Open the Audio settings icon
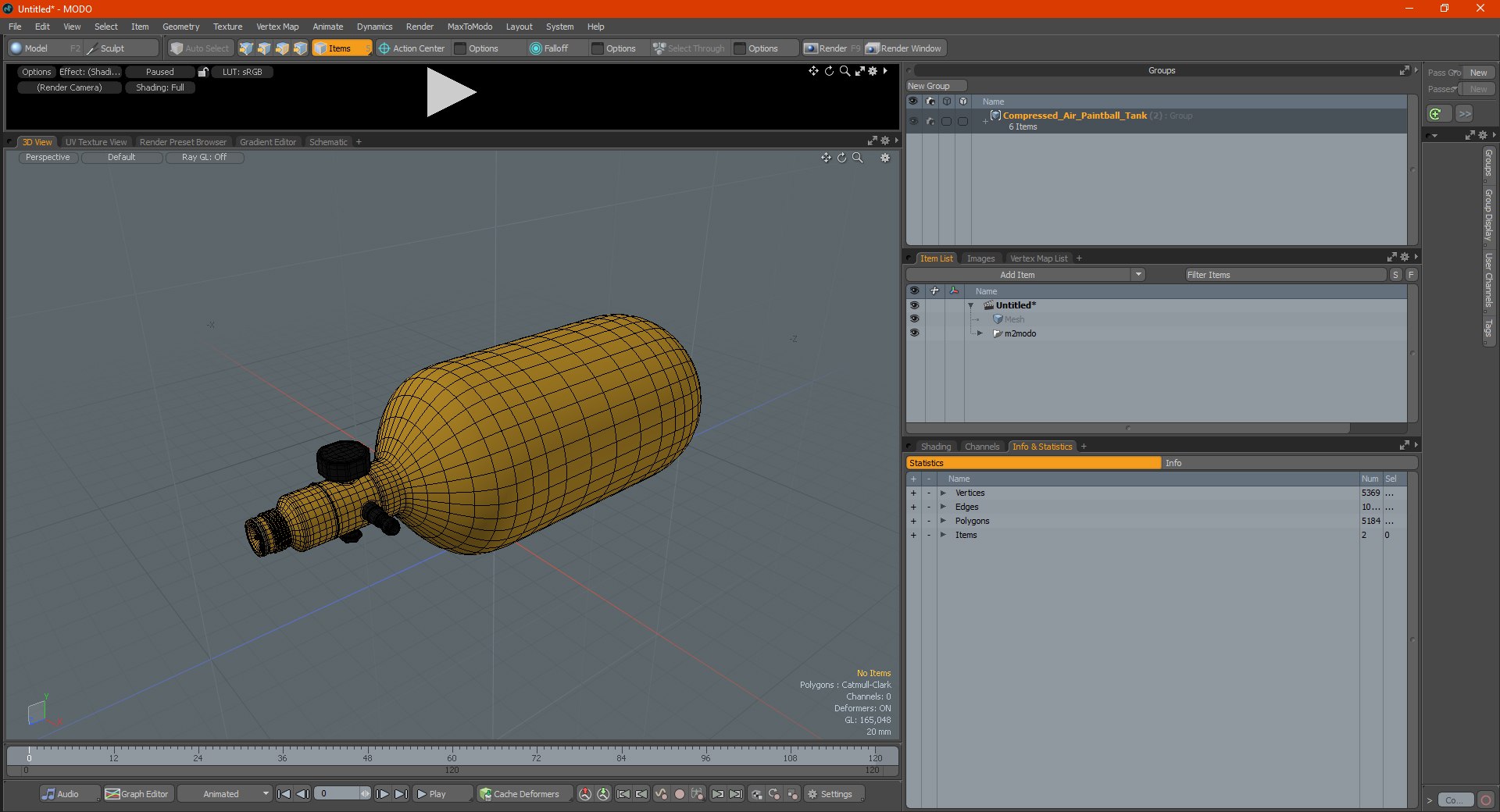1500x812 pixels. pos(48,794)
